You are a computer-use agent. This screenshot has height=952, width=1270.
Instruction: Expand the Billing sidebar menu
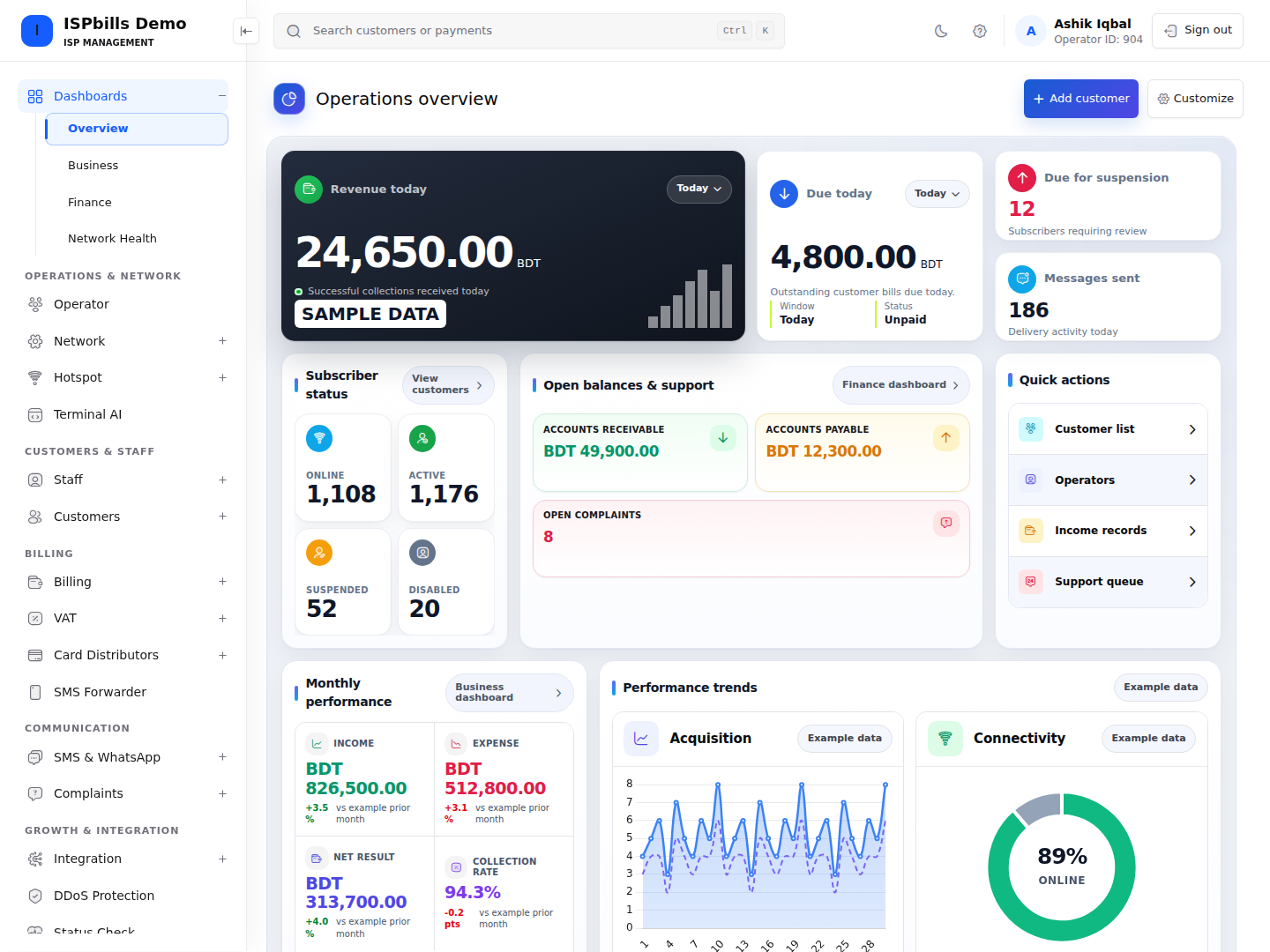[223, 582]
